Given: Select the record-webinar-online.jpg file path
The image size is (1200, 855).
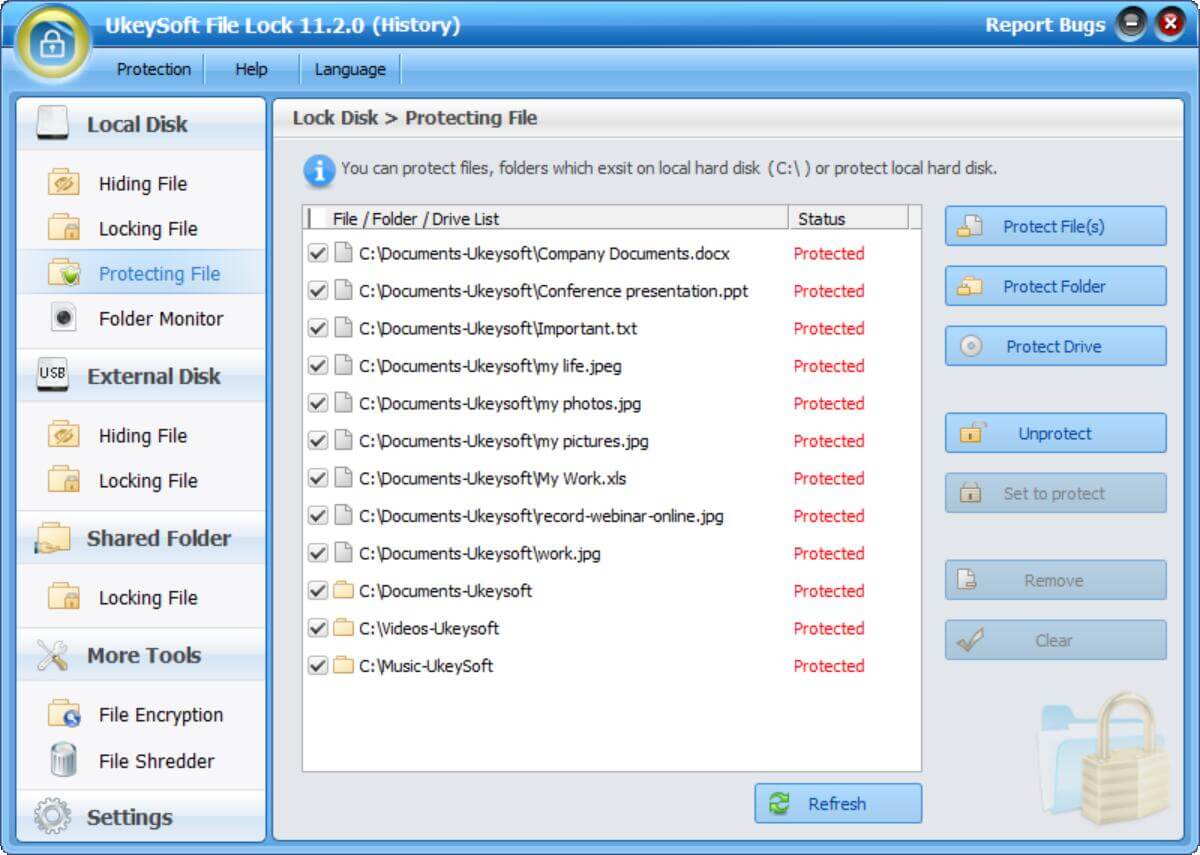Looking at the screenshot, I should pyautogui.click(x=541, y=516).
